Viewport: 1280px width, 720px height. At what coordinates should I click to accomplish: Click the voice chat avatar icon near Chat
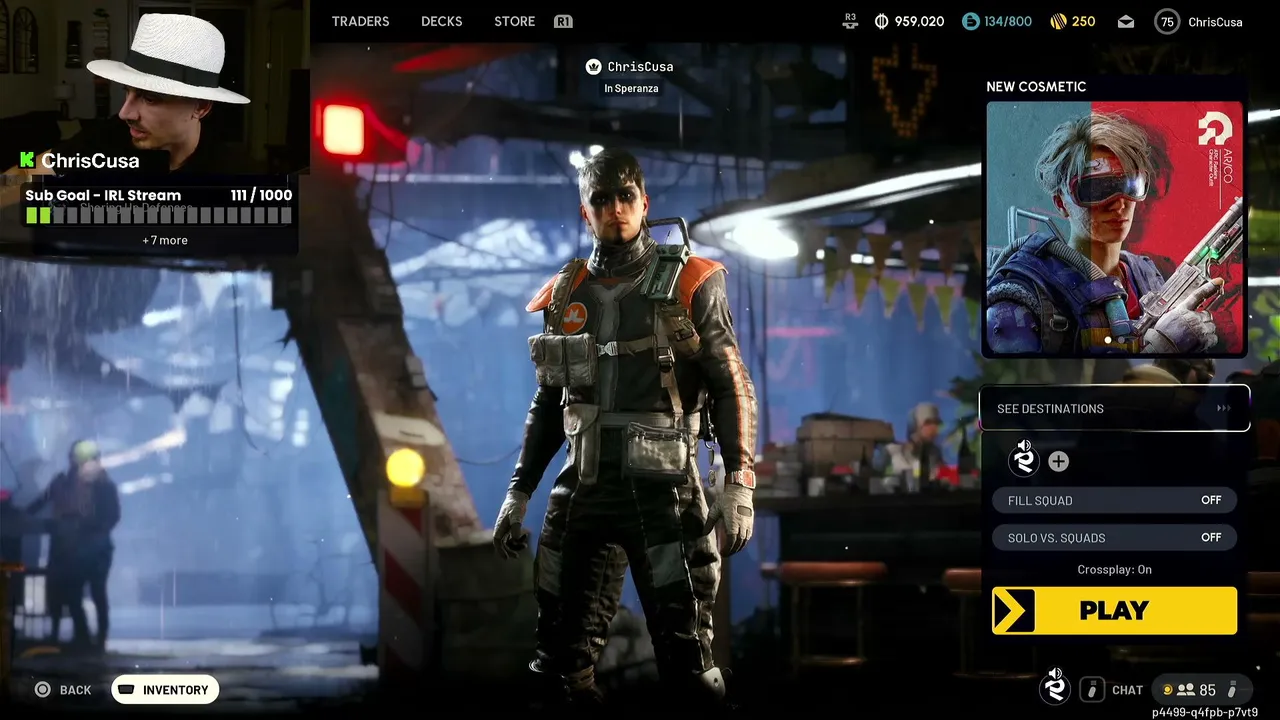(x=1054, y=687)
